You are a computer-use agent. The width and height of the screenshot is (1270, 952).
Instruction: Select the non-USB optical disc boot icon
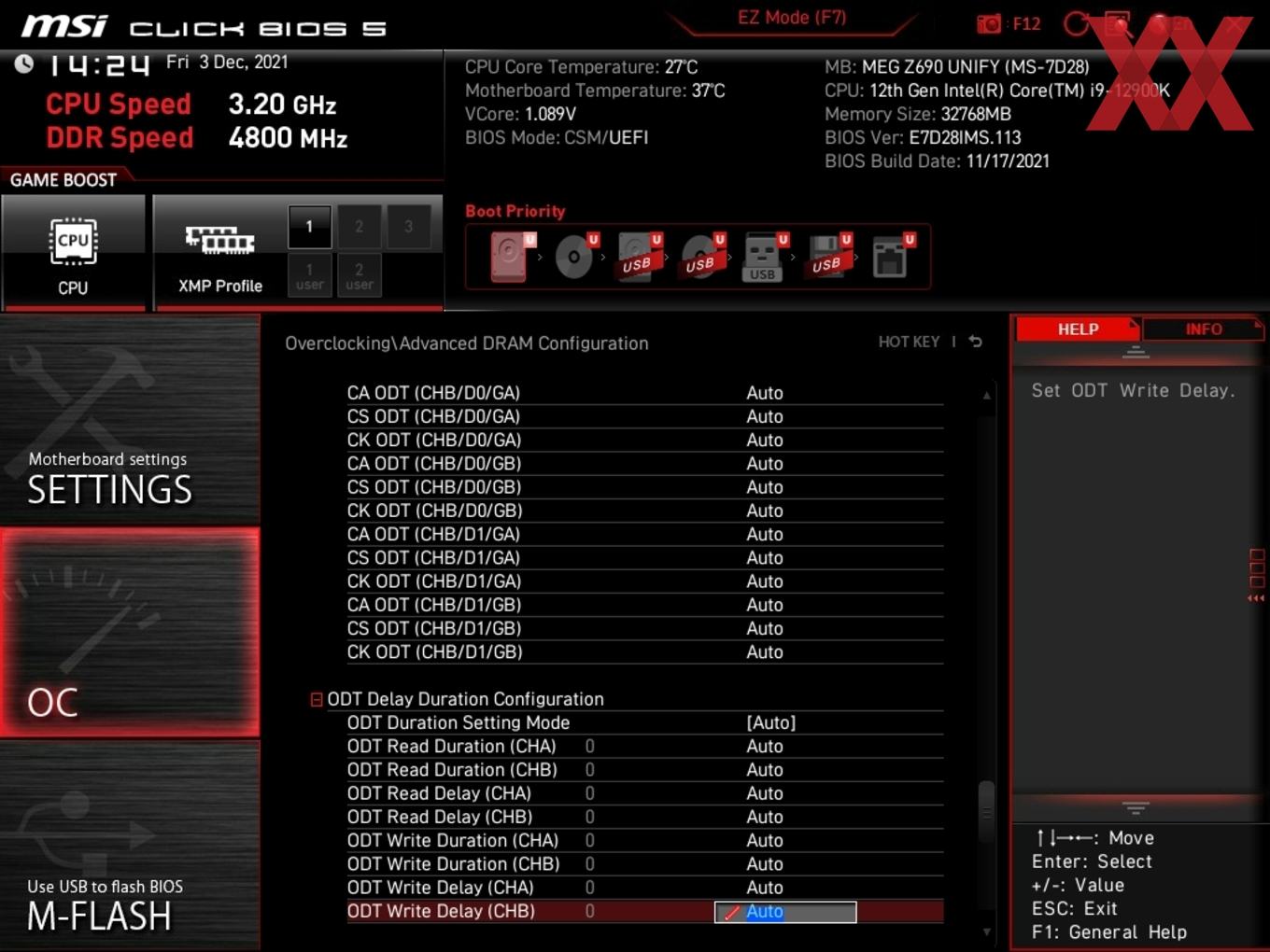[x=575, y=257]
